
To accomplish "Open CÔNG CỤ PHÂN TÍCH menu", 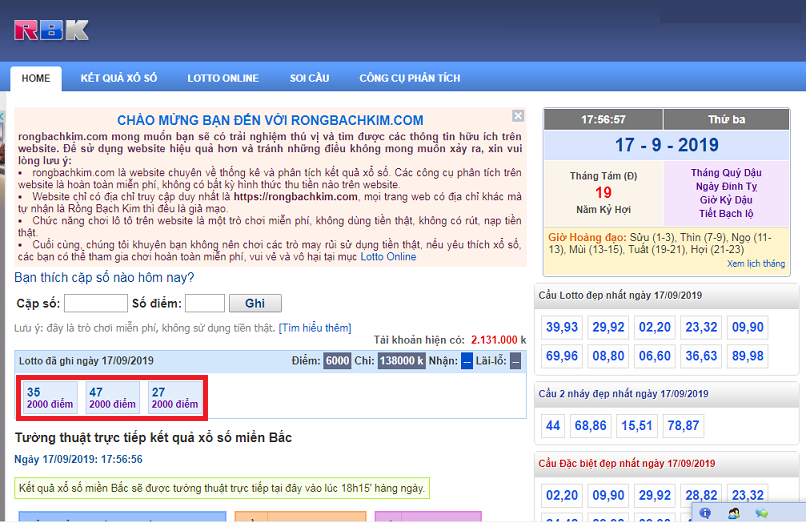I will [x=410, y=78].
